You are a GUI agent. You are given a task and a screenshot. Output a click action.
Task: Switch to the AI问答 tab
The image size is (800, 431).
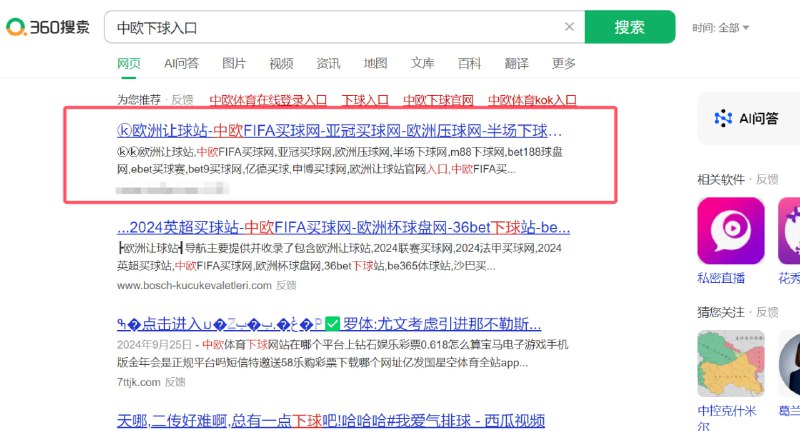pyautogui.click(x=181, y=63)
